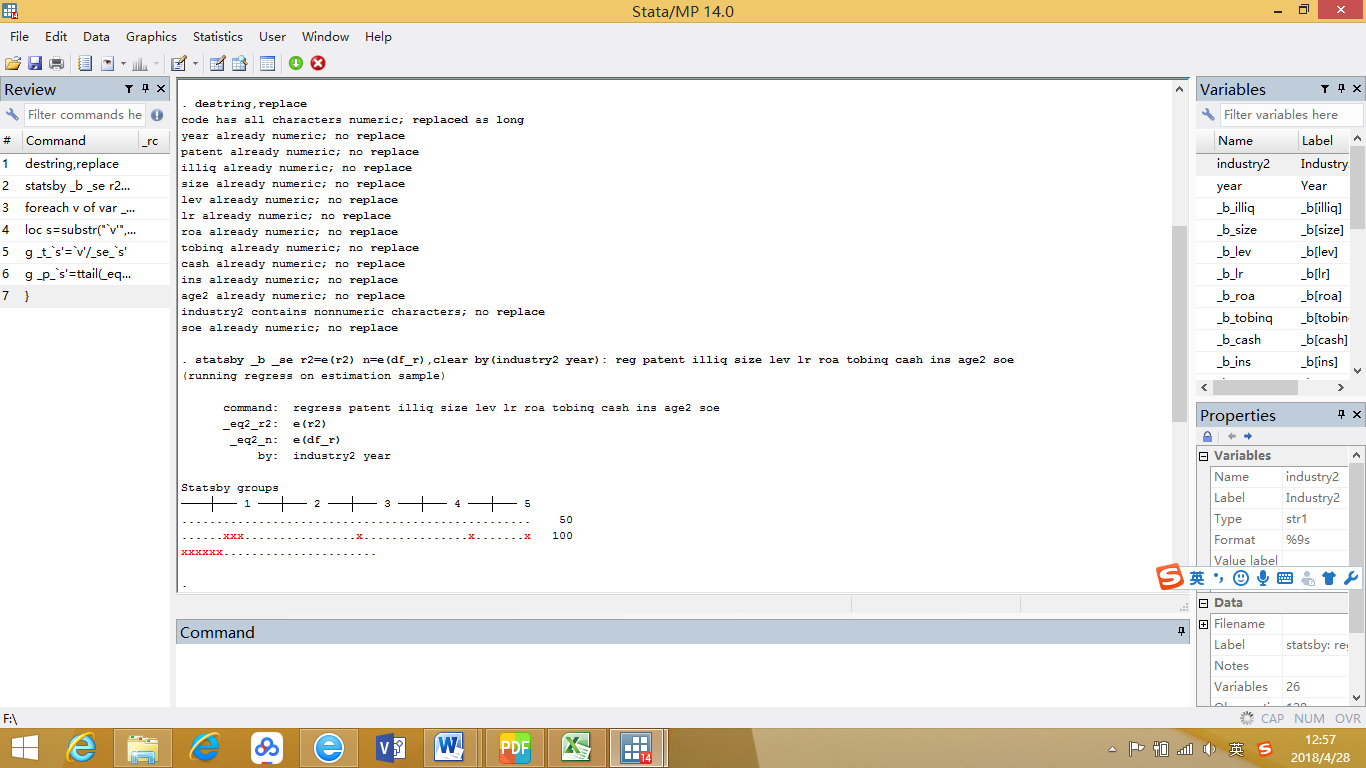Open the Graph icon dropdown arrow

pos(155,63)
